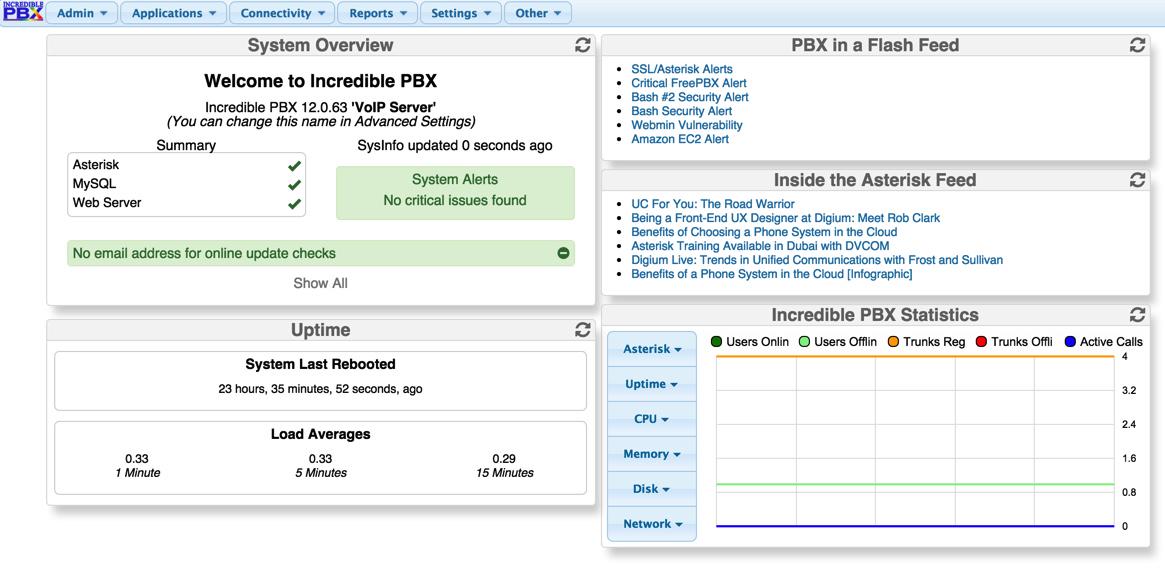
Task: Expand the Uptime statistics dropdown
Action: [652, 384]
